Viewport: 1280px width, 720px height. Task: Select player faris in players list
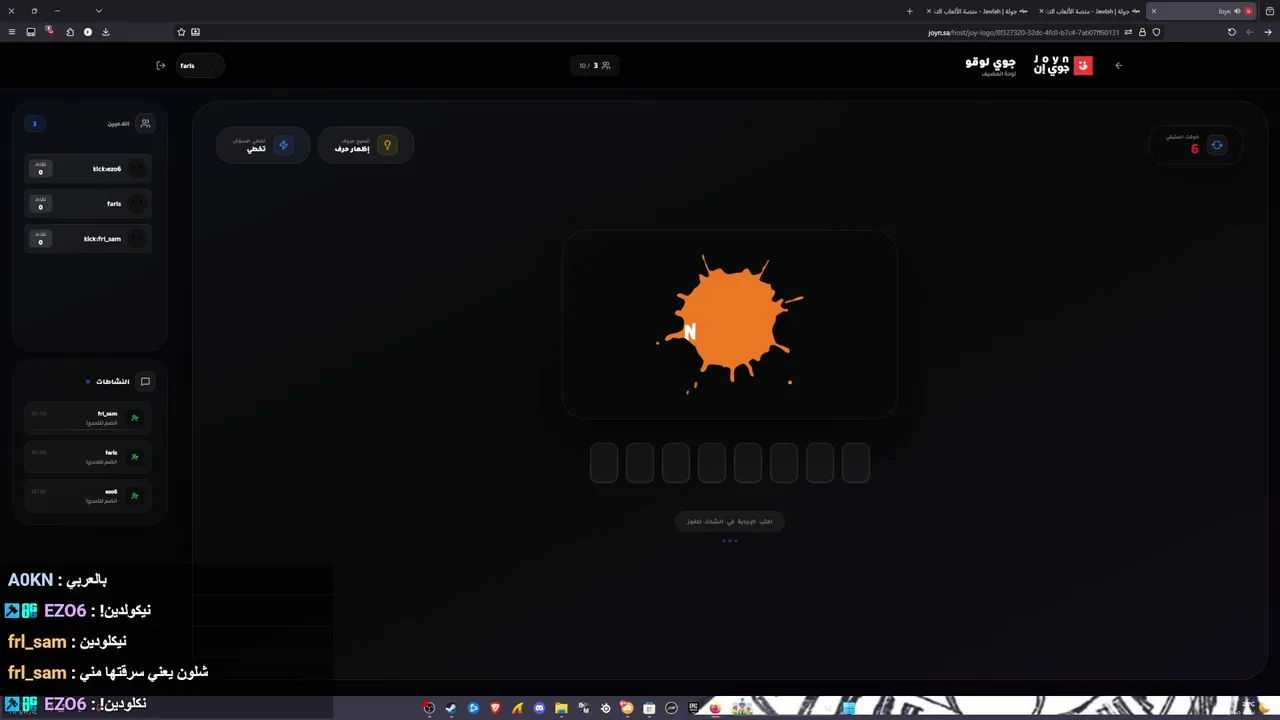pos(88,204)
